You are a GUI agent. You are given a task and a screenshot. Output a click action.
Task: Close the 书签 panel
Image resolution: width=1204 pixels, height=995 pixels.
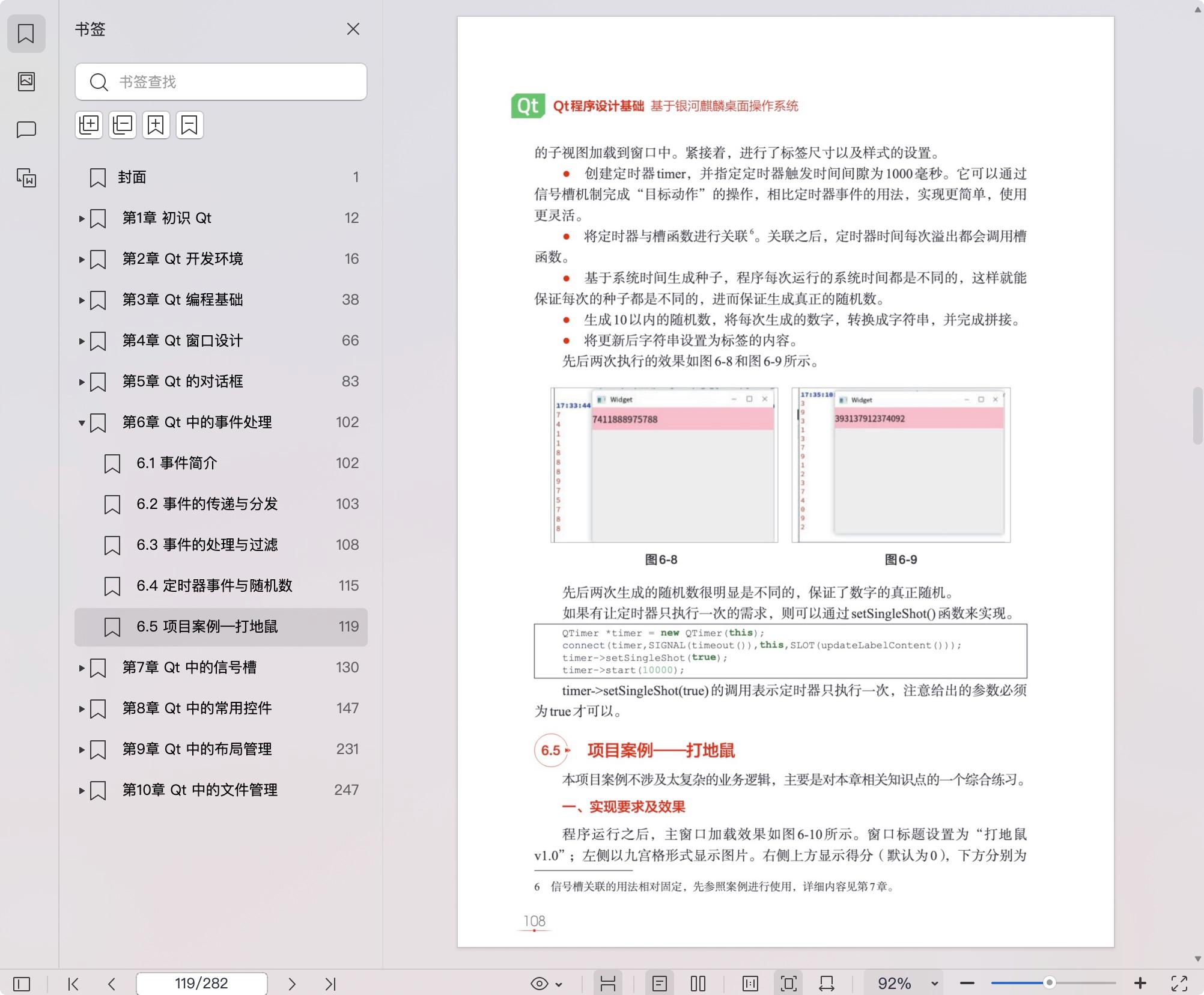tap(353, 29)
